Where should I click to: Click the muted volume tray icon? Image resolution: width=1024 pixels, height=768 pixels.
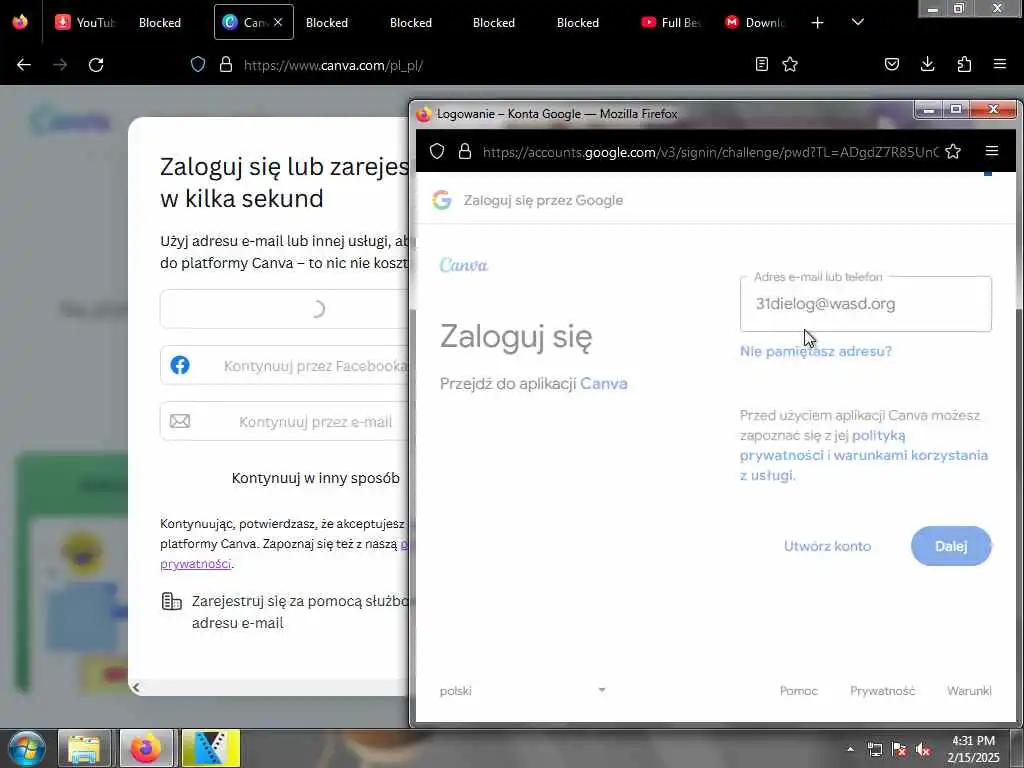(923, 750)
